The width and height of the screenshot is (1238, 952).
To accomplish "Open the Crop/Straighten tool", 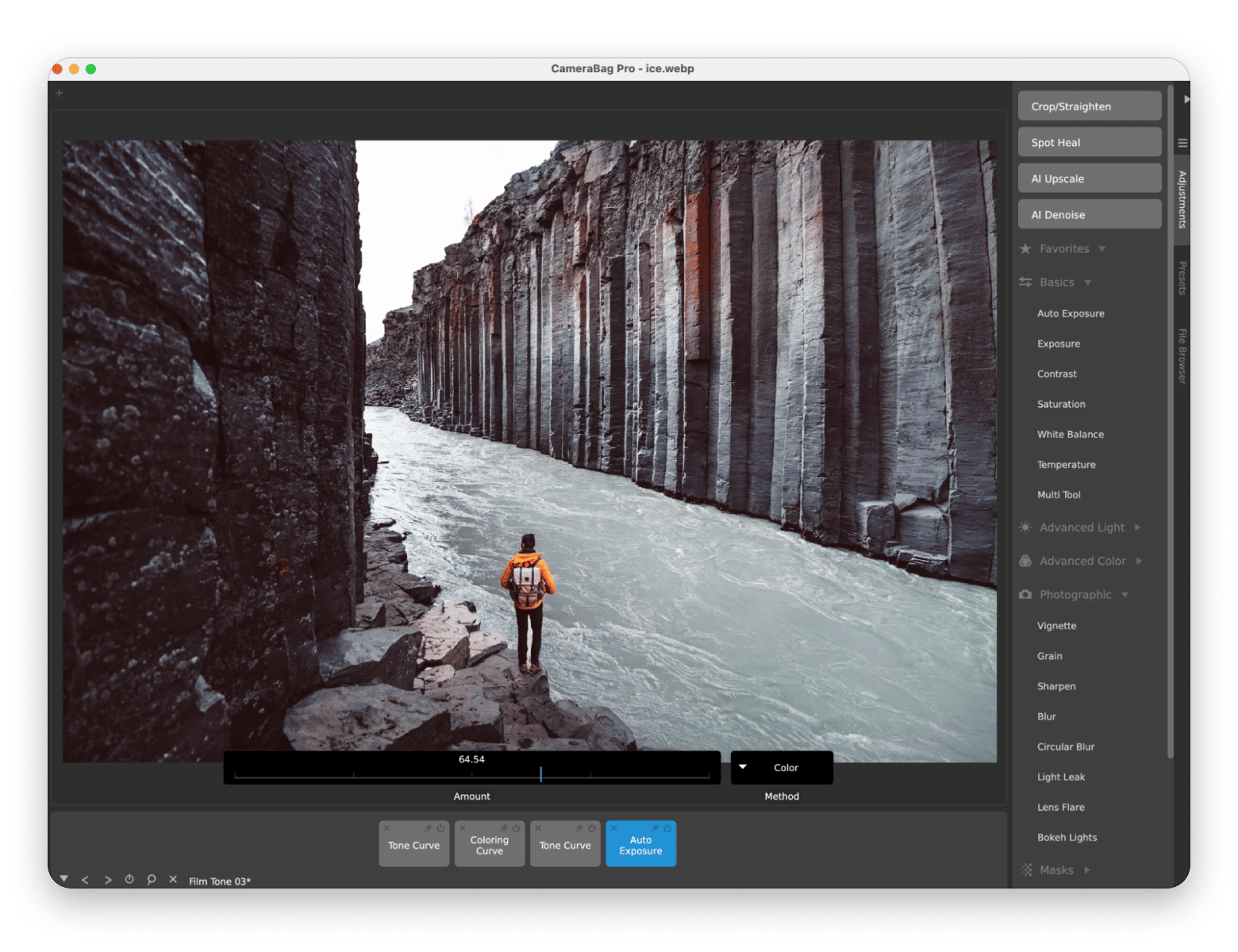I will pyautogui.click(x=1089, y=106).
